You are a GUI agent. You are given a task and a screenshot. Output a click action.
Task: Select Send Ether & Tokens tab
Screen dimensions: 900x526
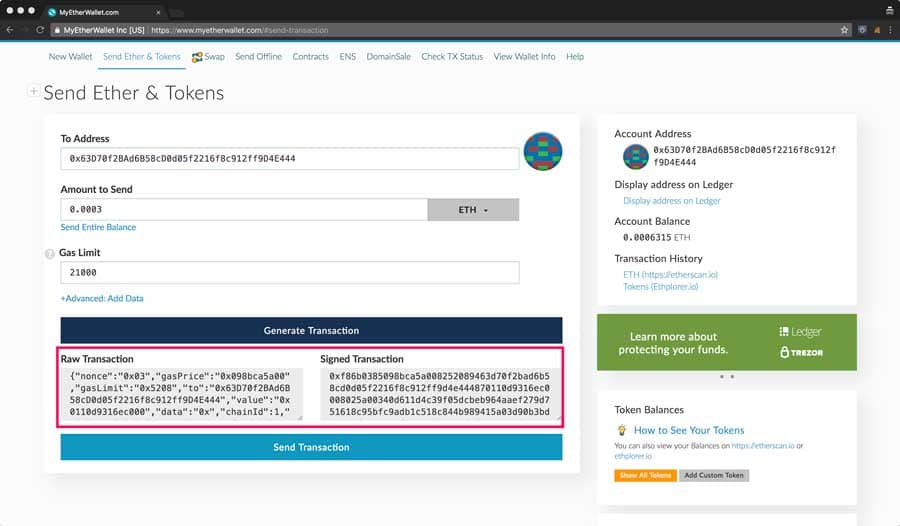pyautogui.click(x=142, y=56)
